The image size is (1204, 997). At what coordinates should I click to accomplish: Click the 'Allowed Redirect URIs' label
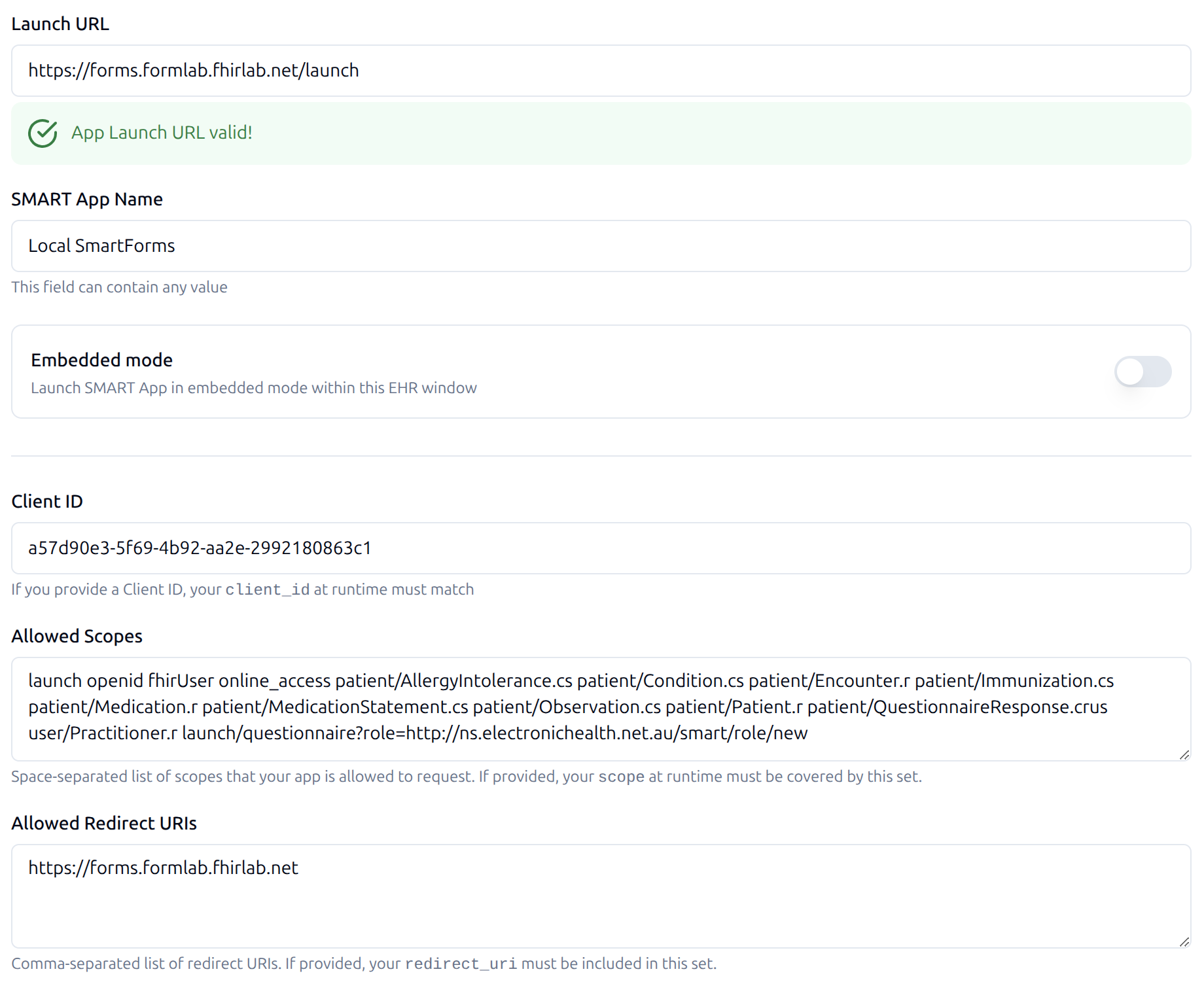104,824
